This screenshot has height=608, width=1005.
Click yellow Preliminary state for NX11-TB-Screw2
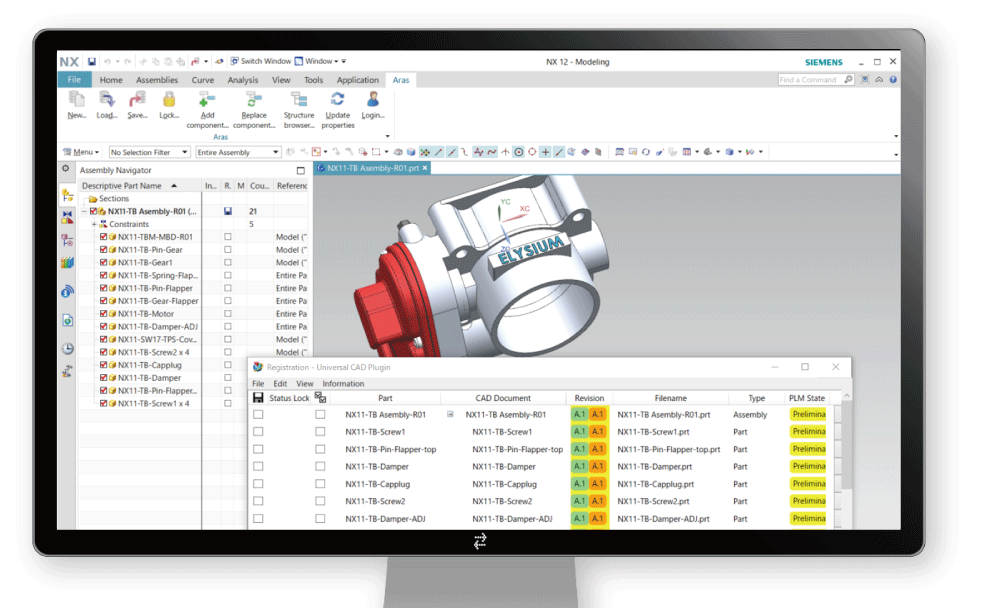pyautogui.click(x=808, y=501)
